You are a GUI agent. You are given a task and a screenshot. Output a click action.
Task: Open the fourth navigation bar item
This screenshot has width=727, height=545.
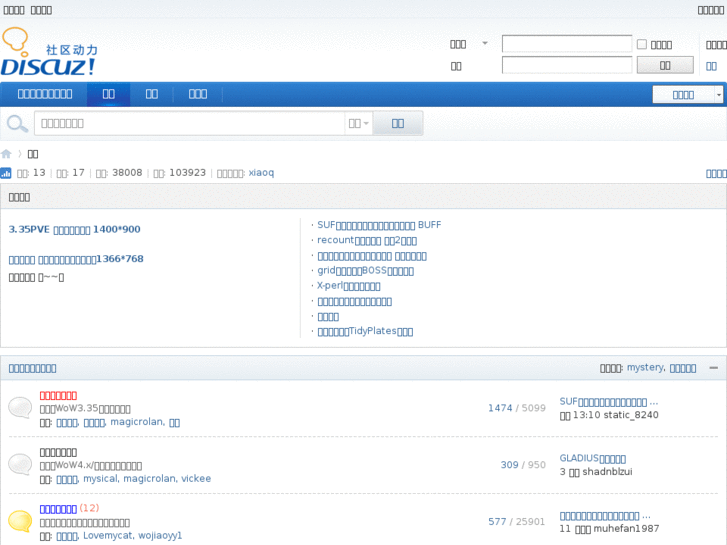(198, 94)
